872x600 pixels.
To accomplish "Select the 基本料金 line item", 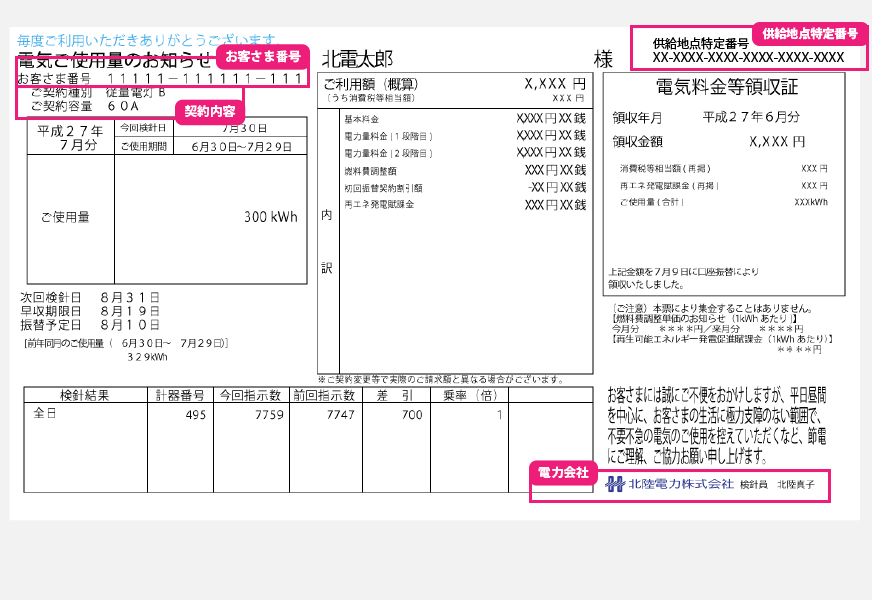I will pyautogui.click(x=361, y=119).
